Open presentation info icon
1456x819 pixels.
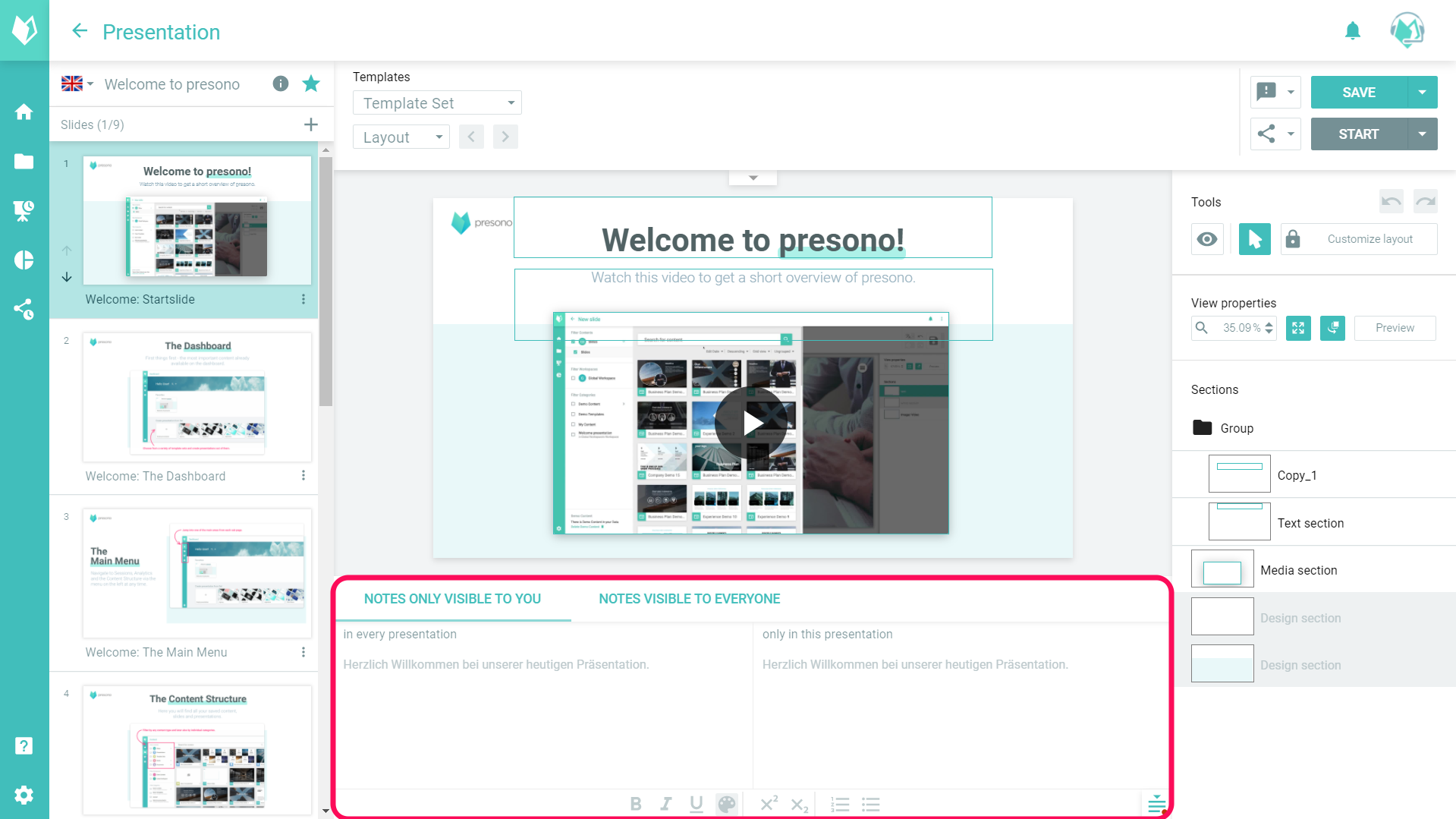tap(281, 83)
